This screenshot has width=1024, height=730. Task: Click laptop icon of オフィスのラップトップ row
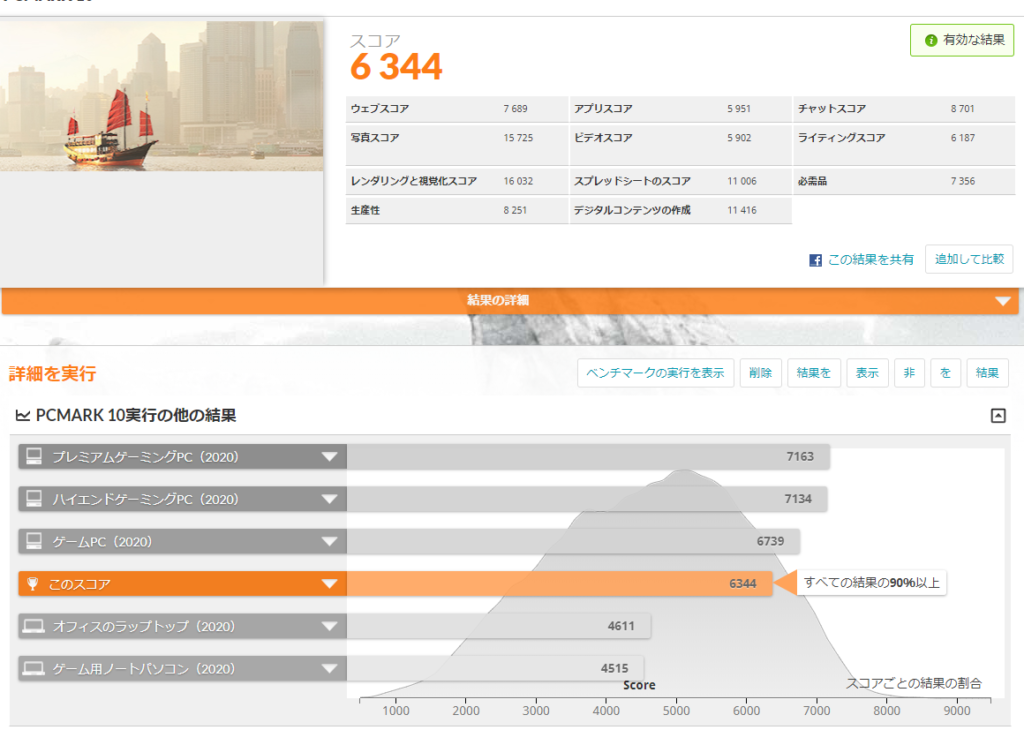pos(33,626)
